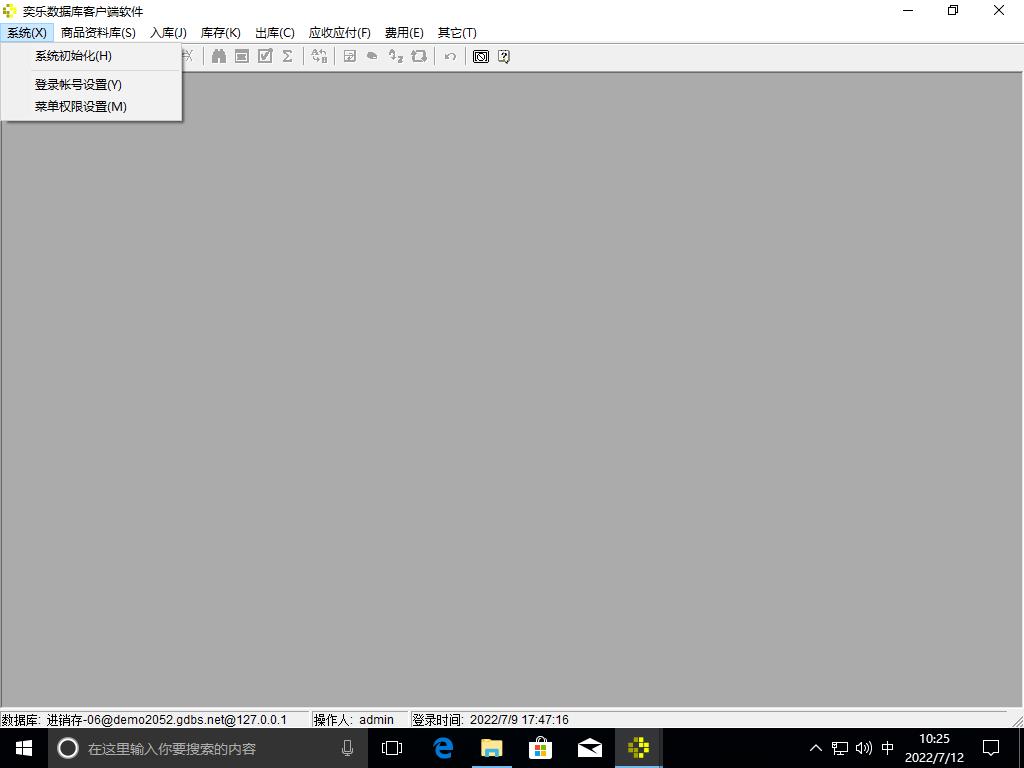Screen dimensions: 1024x768
Task: Click the binoculars find icon in toolbar
Action: [218, 57]
